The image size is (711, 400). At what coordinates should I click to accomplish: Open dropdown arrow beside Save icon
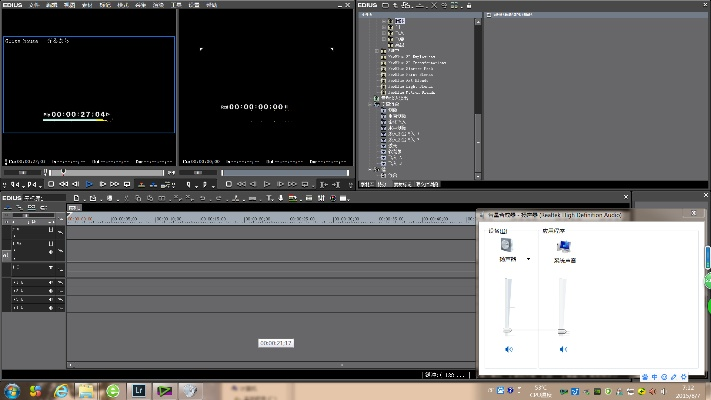click(116, 199)
